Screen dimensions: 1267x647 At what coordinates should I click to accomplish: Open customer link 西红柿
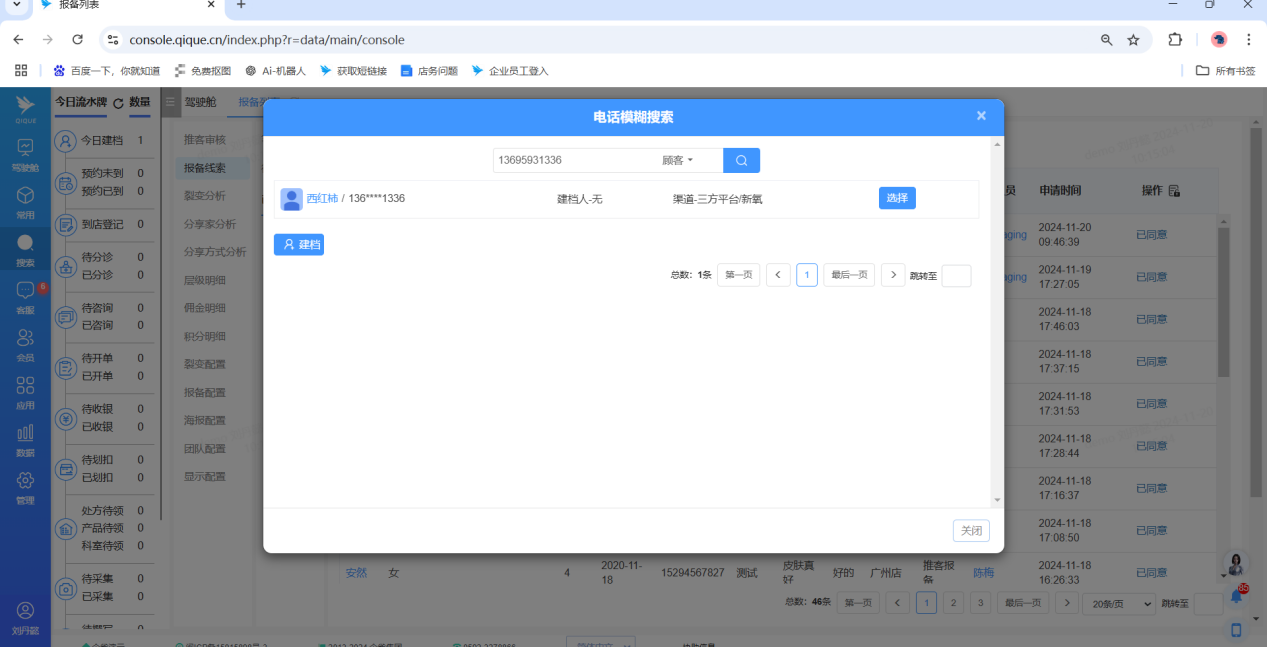point(322,198)
